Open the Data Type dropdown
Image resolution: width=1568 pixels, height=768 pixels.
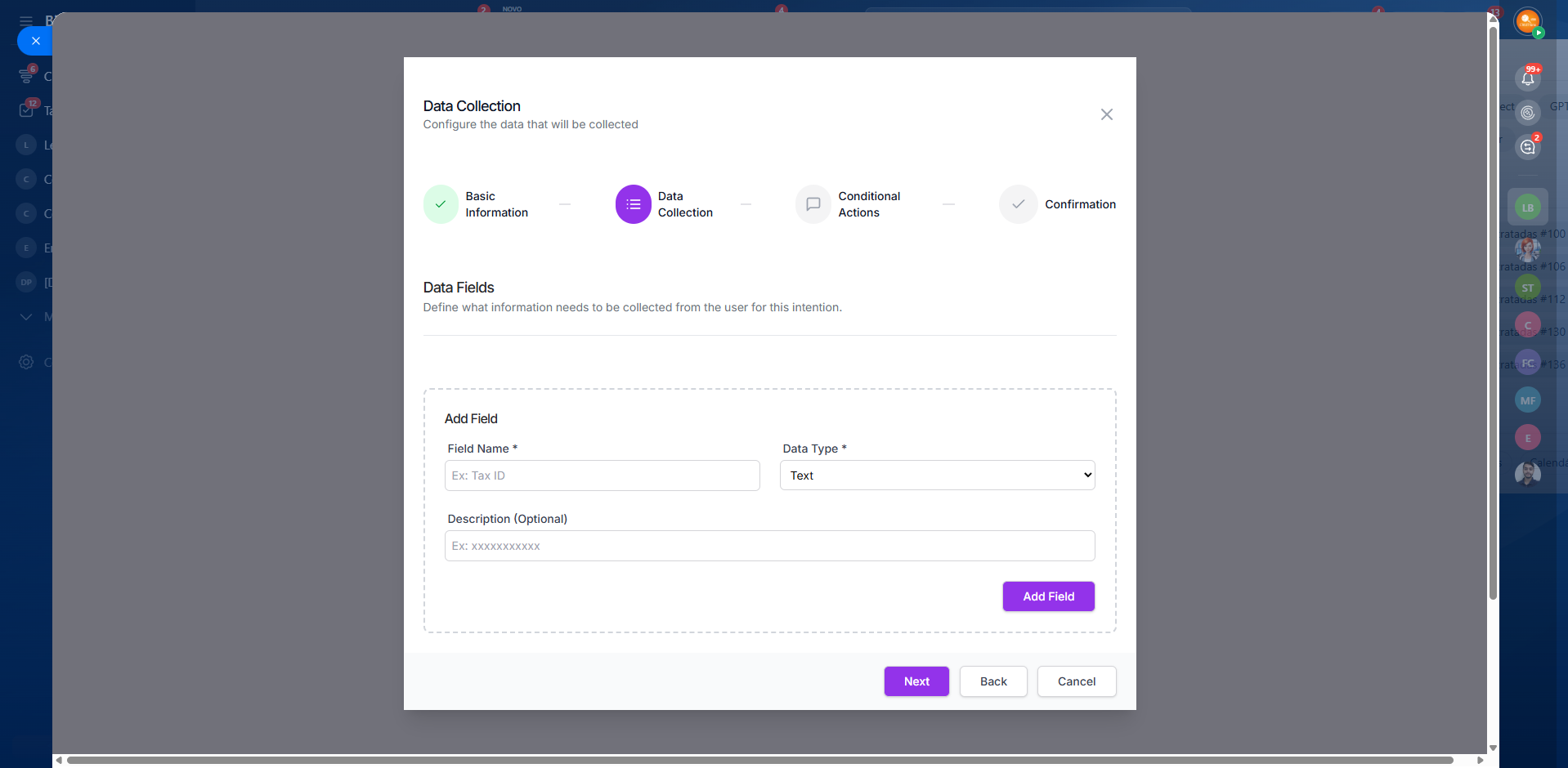click(x=937, y=476)
